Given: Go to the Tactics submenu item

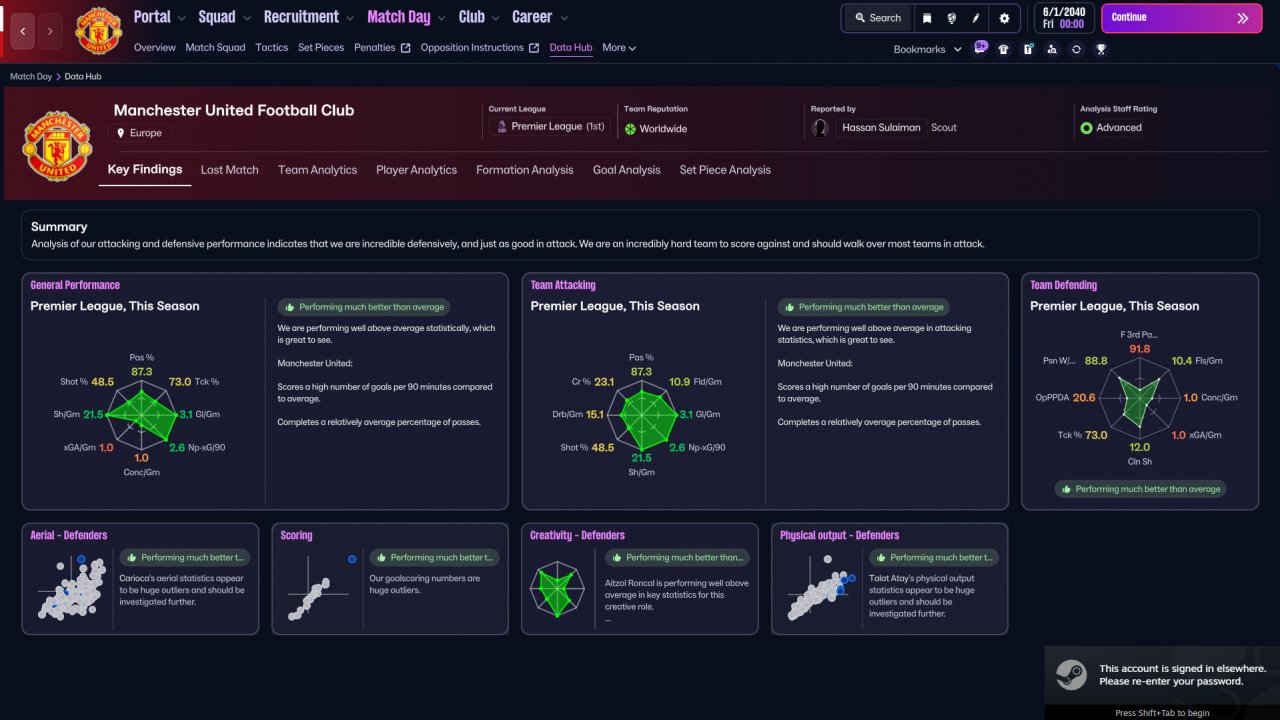Looking at the screenshot, I should pyautogui.click(x=271, y=48).
